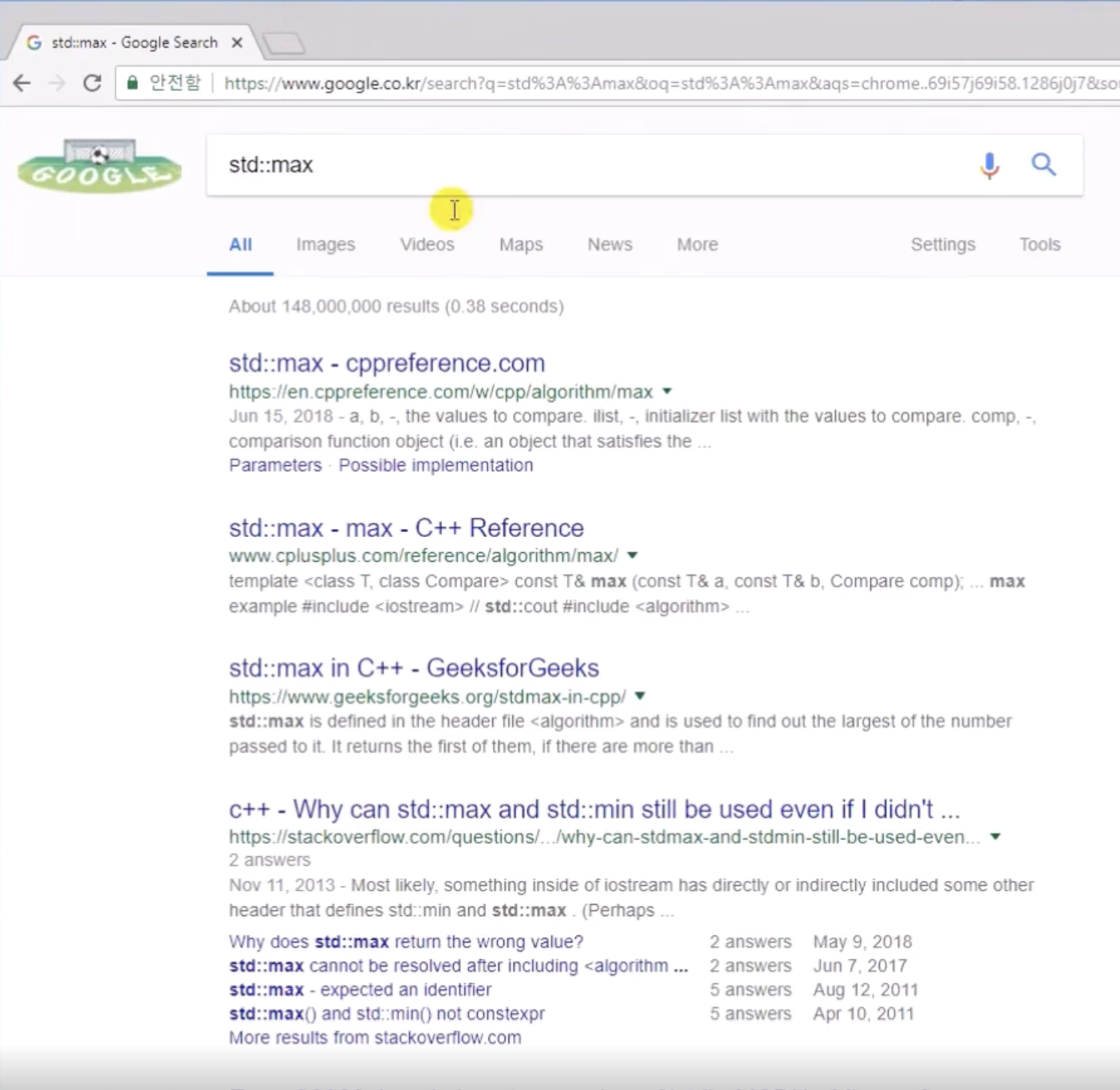This screenshot has width=1120, height=1090.
Task: Click the www.cplusplus.com reference URL text
Action: point(423,555)
